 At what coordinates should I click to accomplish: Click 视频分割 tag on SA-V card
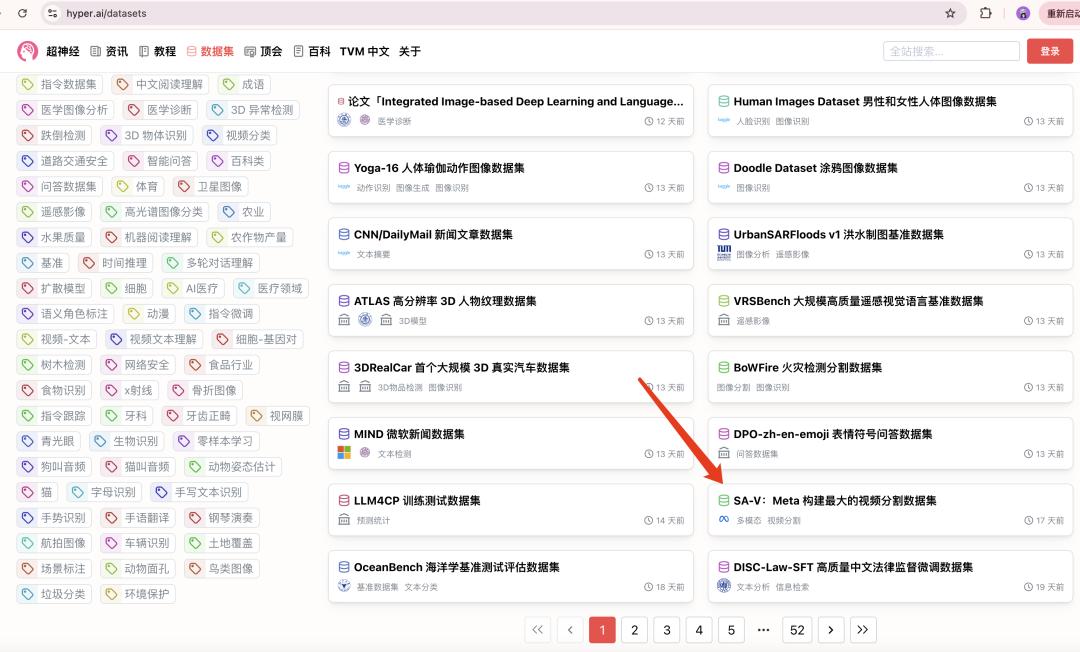point(784,520)
